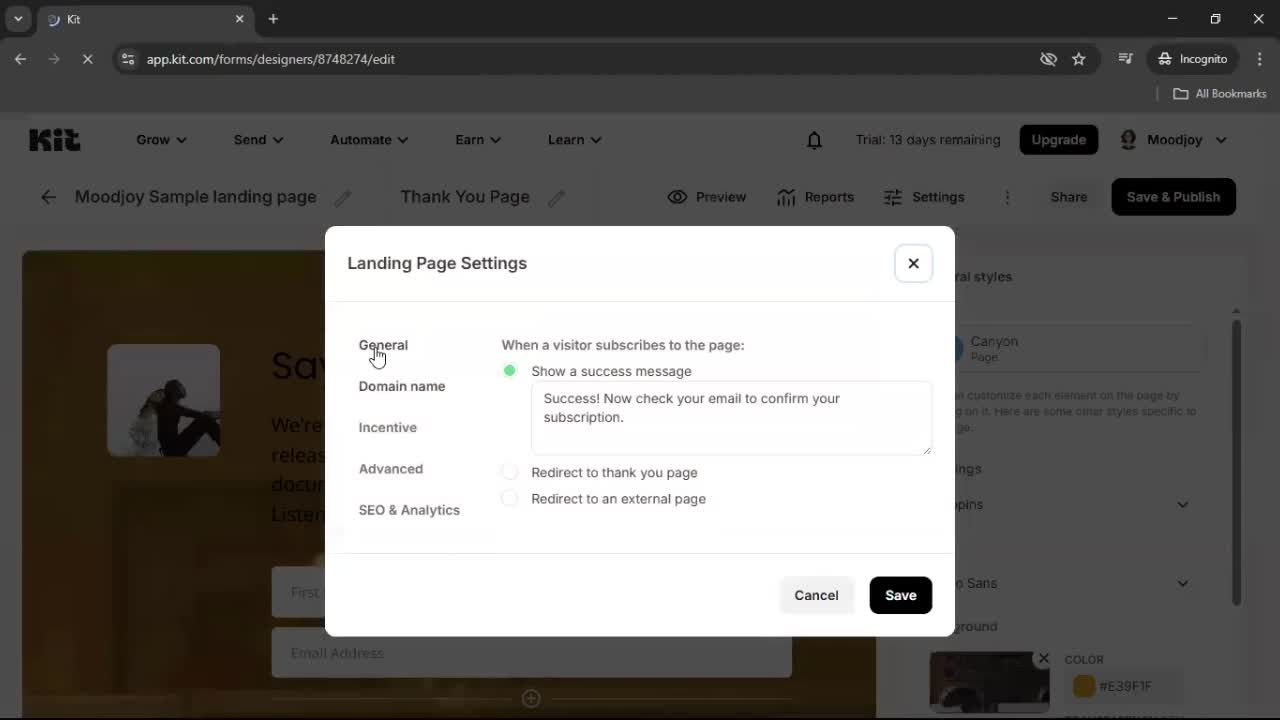Open the Grow navigation dropdown
Screen dimensions: 1280x720
tap(160, 139)
